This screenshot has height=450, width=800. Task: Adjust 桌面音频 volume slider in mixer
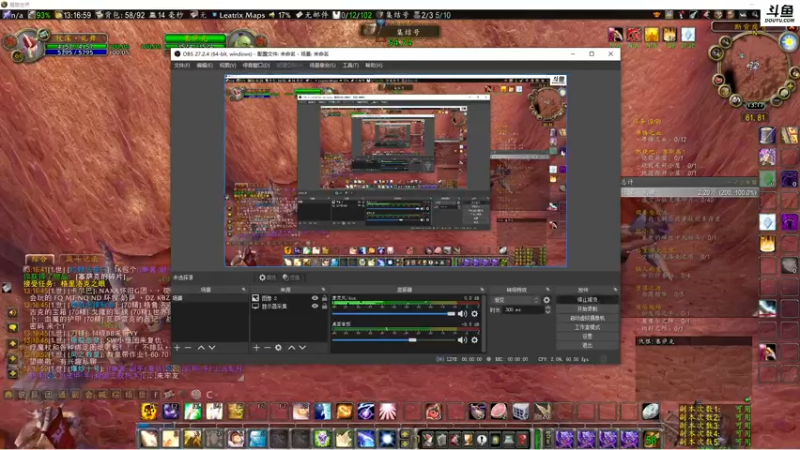coord(393,340)
